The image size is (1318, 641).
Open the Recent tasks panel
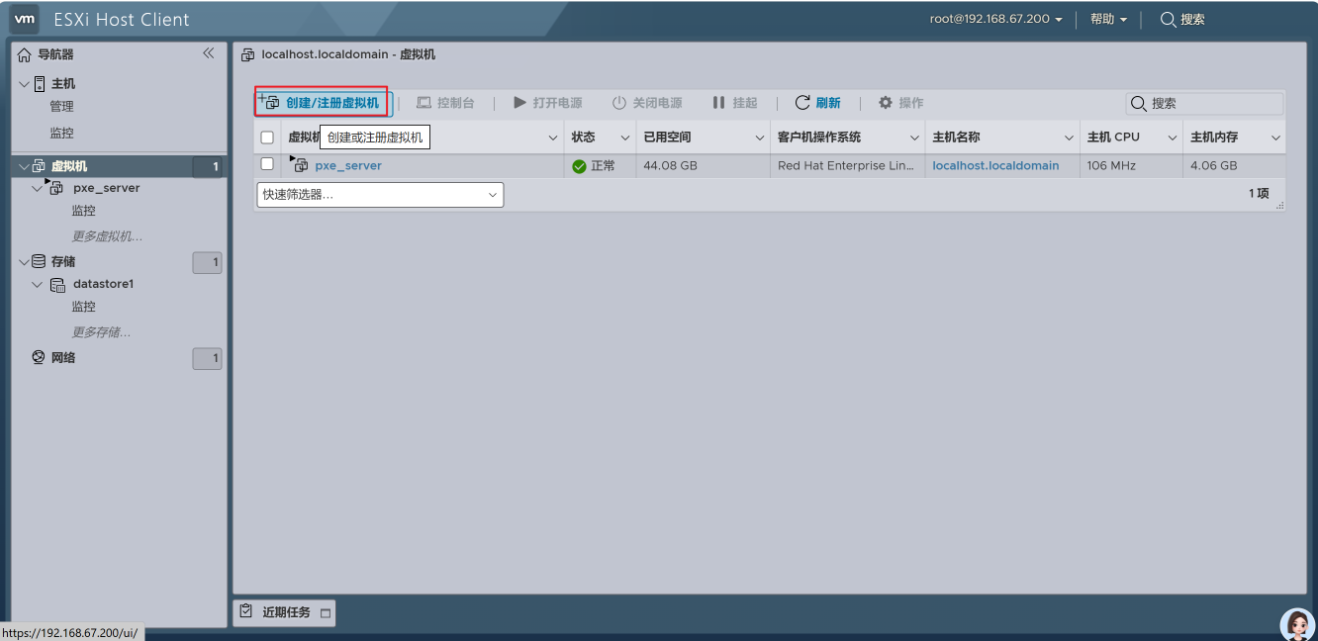pos(286,612)
